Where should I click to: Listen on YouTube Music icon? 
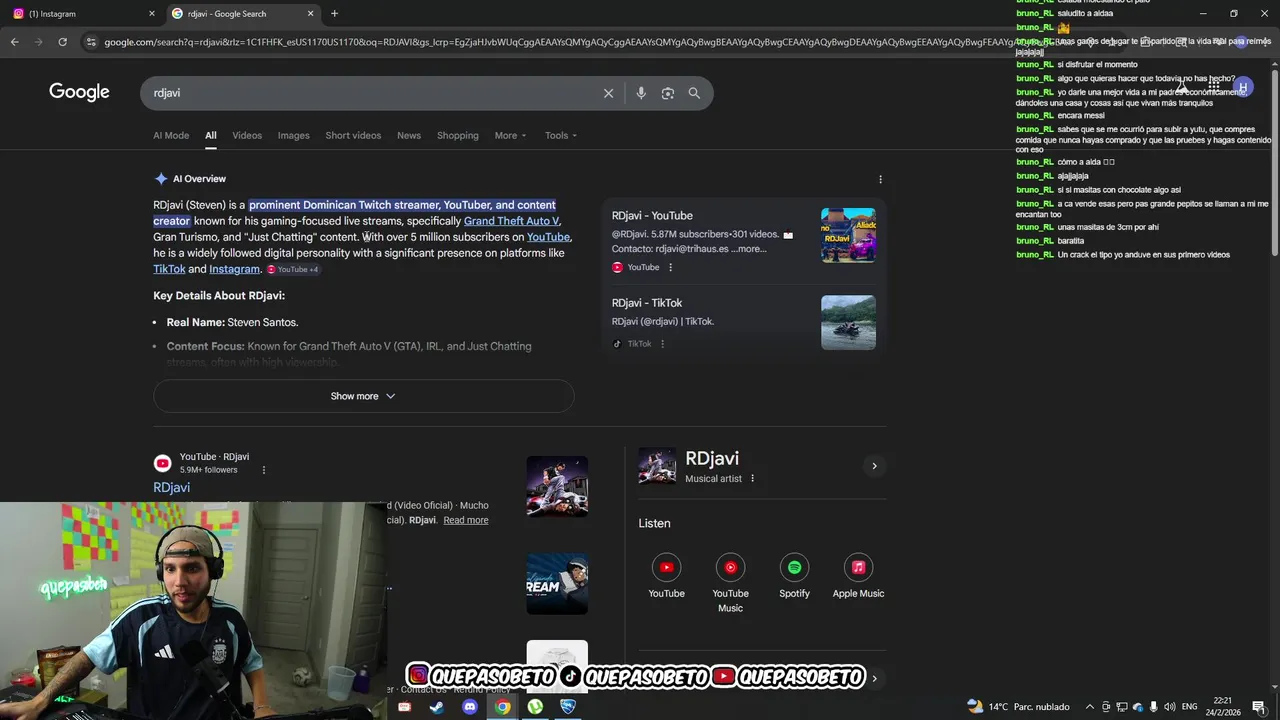click(730, 567)
